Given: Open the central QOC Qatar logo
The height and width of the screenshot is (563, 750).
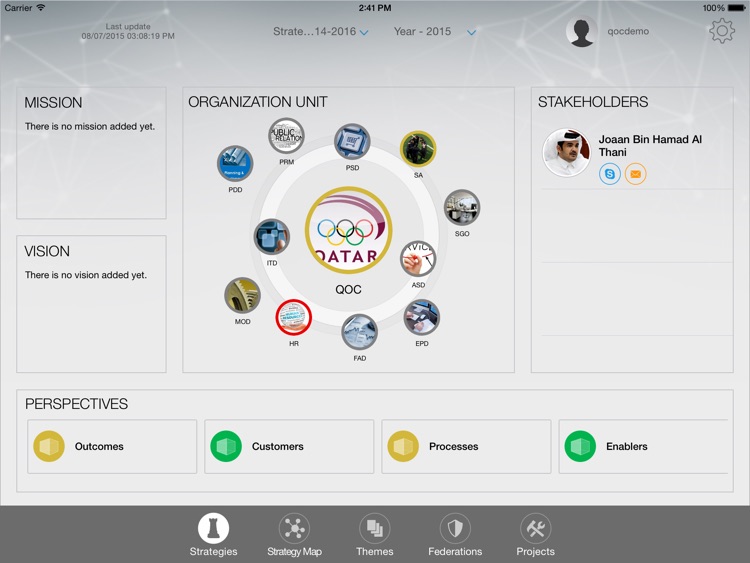Looking at the screenshot, I should 349,231.
